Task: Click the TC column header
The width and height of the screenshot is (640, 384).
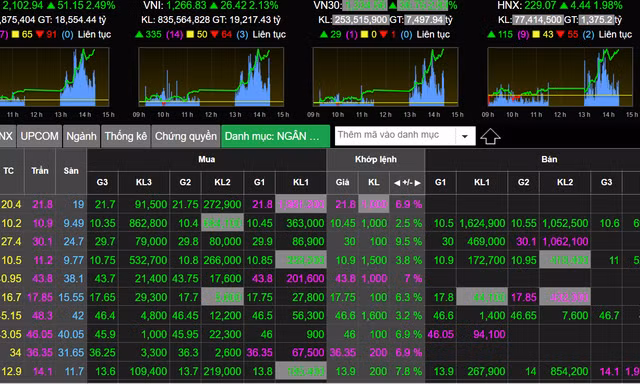Action: [9, 171]
